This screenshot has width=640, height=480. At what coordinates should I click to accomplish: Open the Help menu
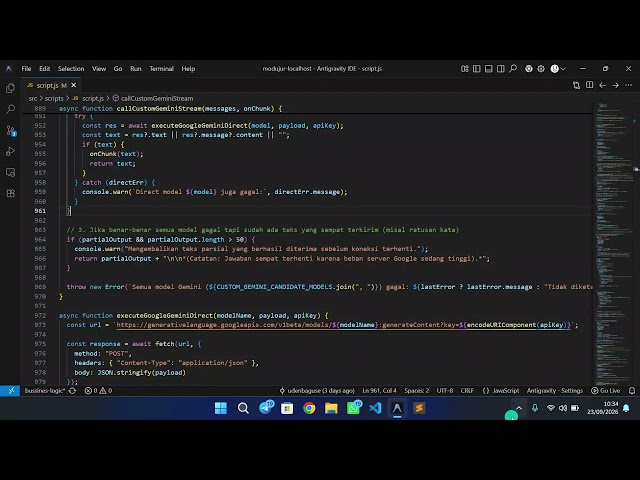pyautogui.click(x=188, y=69)
